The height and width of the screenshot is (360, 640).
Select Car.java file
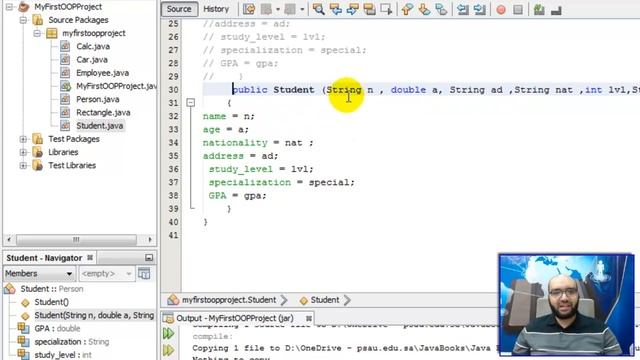click(92, 60)
